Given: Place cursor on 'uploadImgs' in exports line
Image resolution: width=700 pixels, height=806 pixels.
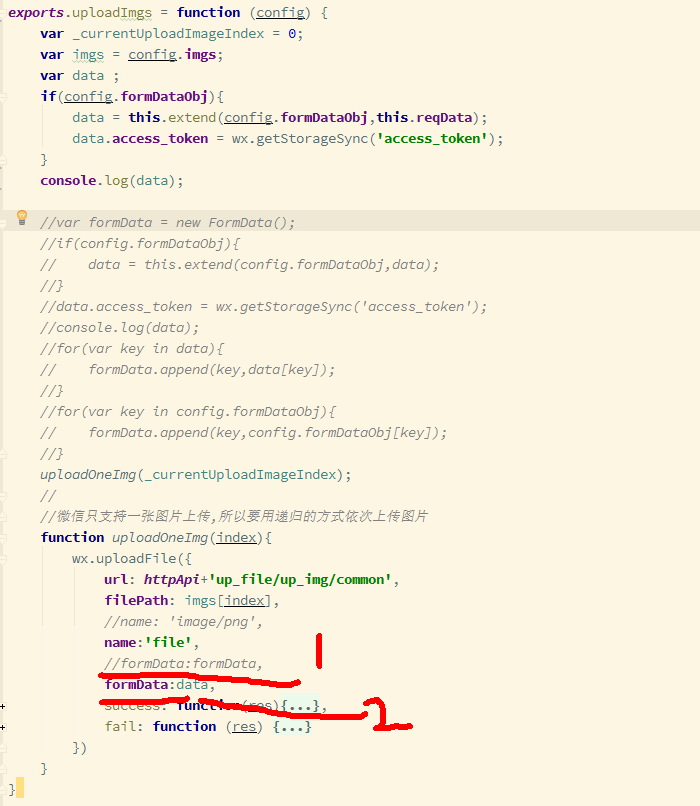Looking at the screenshot, I should tap(112, 13).
